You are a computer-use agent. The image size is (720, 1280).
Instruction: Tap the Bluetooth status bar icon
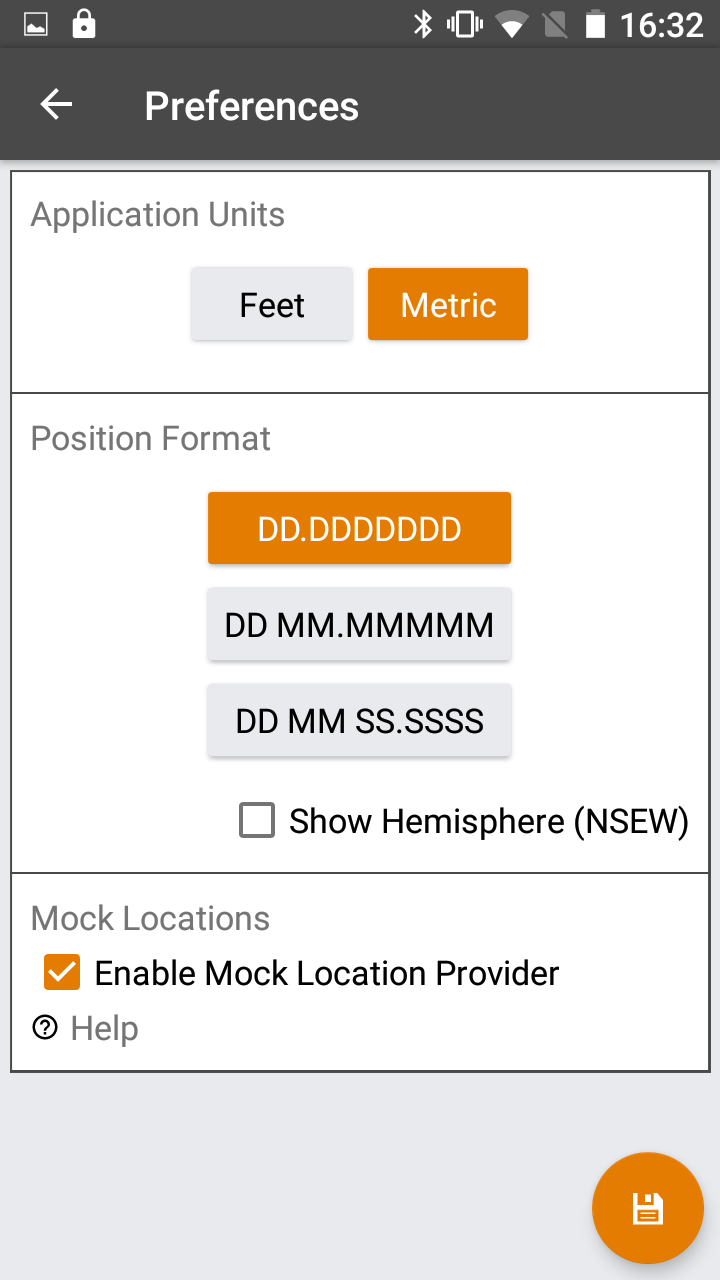click(423, 24)
